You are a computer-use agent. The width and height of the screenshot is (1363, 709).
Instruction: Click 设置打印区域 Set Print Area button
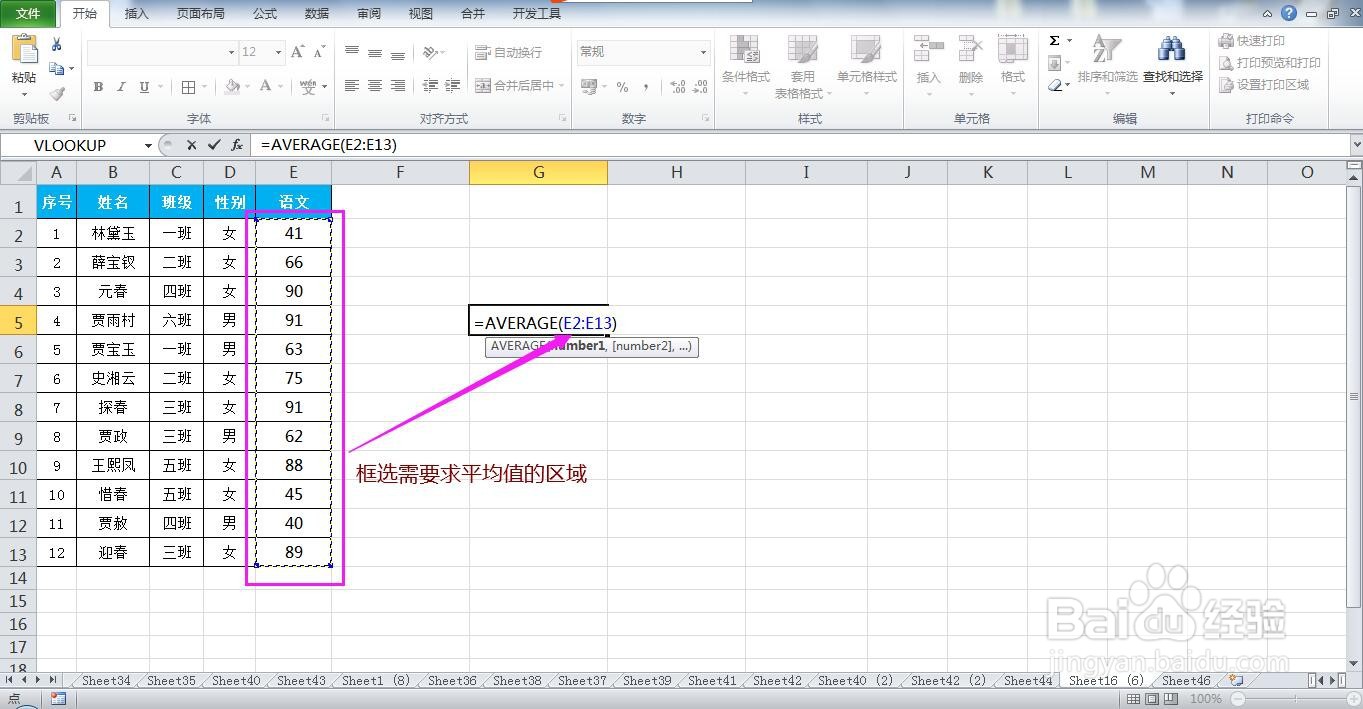1263,85
